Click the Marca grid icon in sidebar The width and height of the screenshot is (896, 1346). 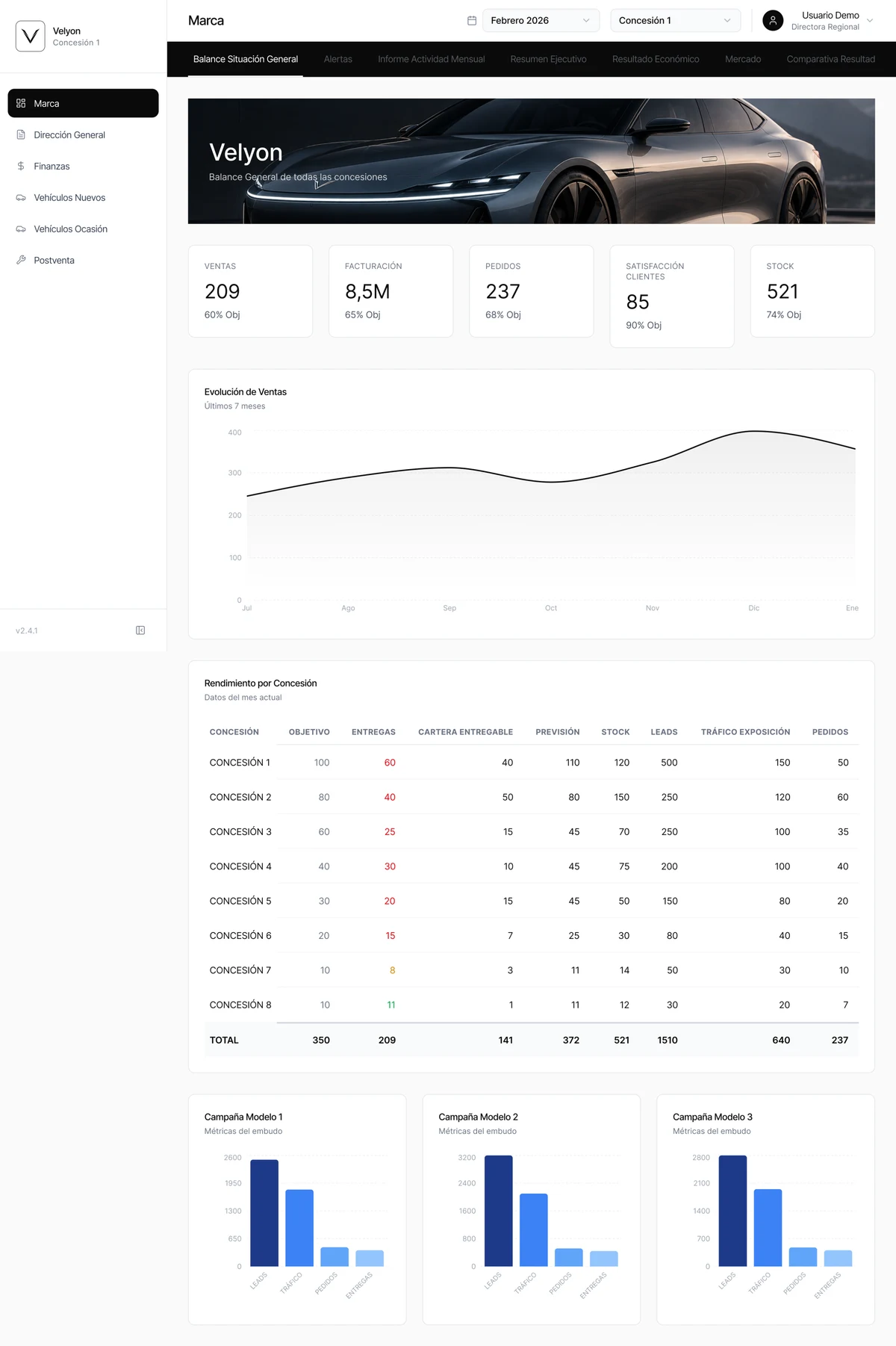[21, 103]
